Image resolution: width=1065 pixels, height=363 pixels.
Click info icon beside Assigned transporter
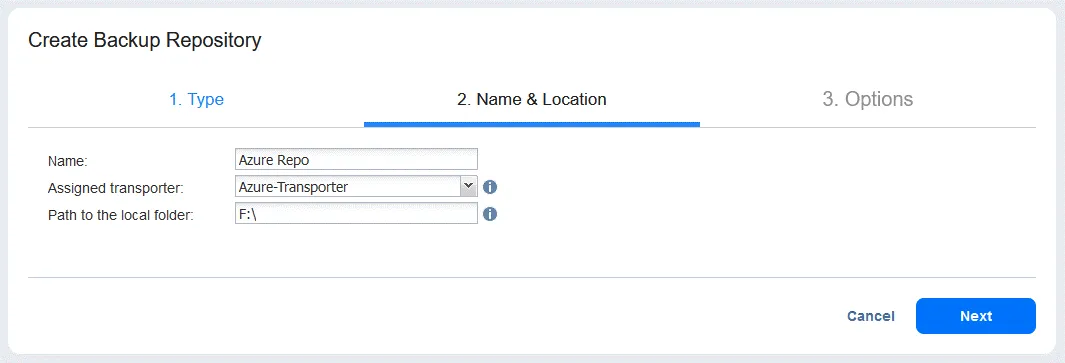pyautogui.click(x=490, y=187)
